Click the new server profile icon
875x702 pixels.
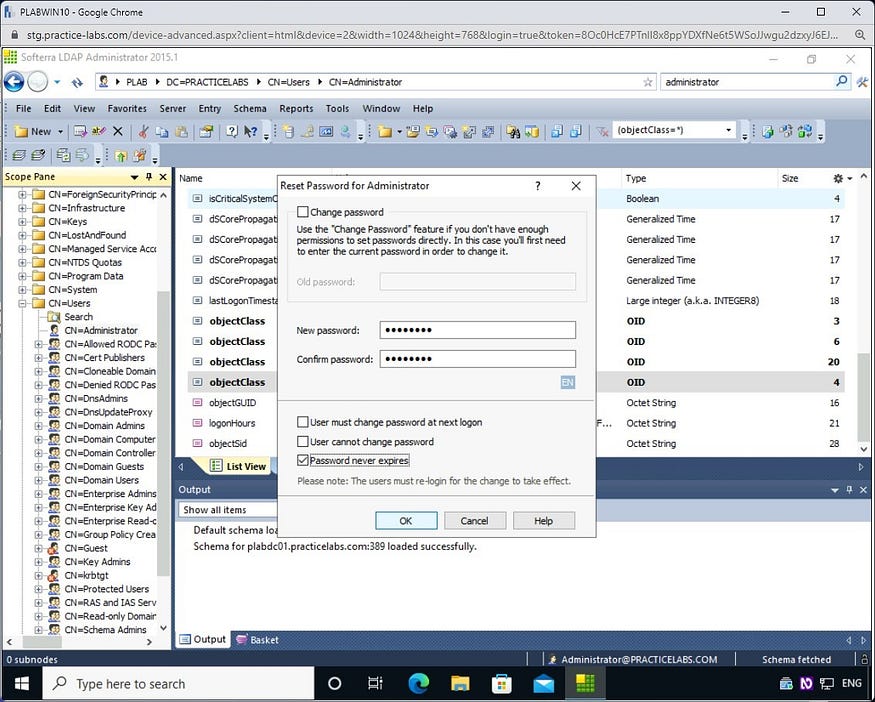coord(289,131)
